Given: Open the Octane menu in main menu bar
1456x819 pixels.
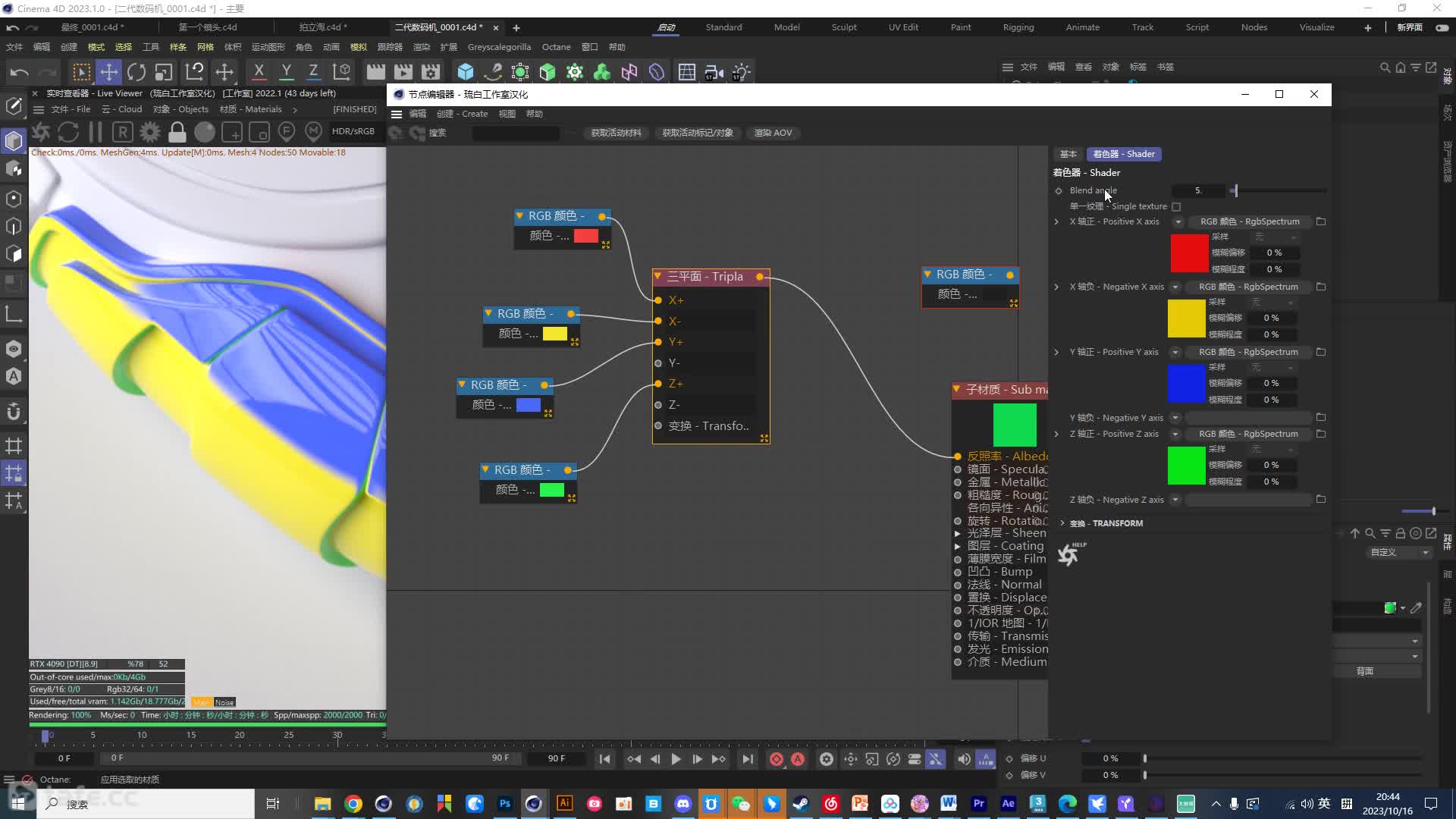Looking at the screenshot, I should coord(556,47).
